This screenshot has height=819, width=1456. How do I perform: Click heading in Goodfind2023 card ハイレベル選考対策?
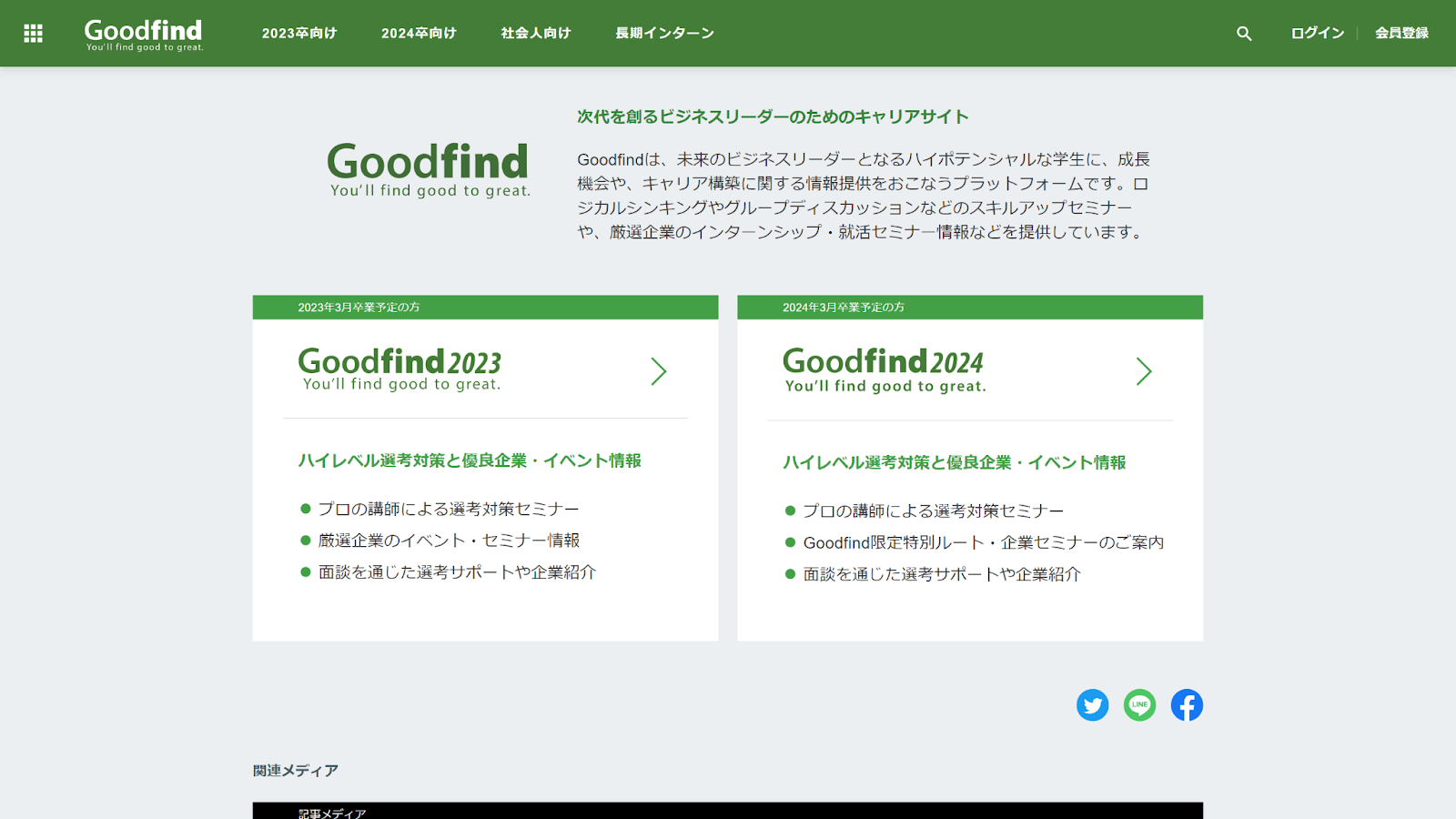pos(470,460)
